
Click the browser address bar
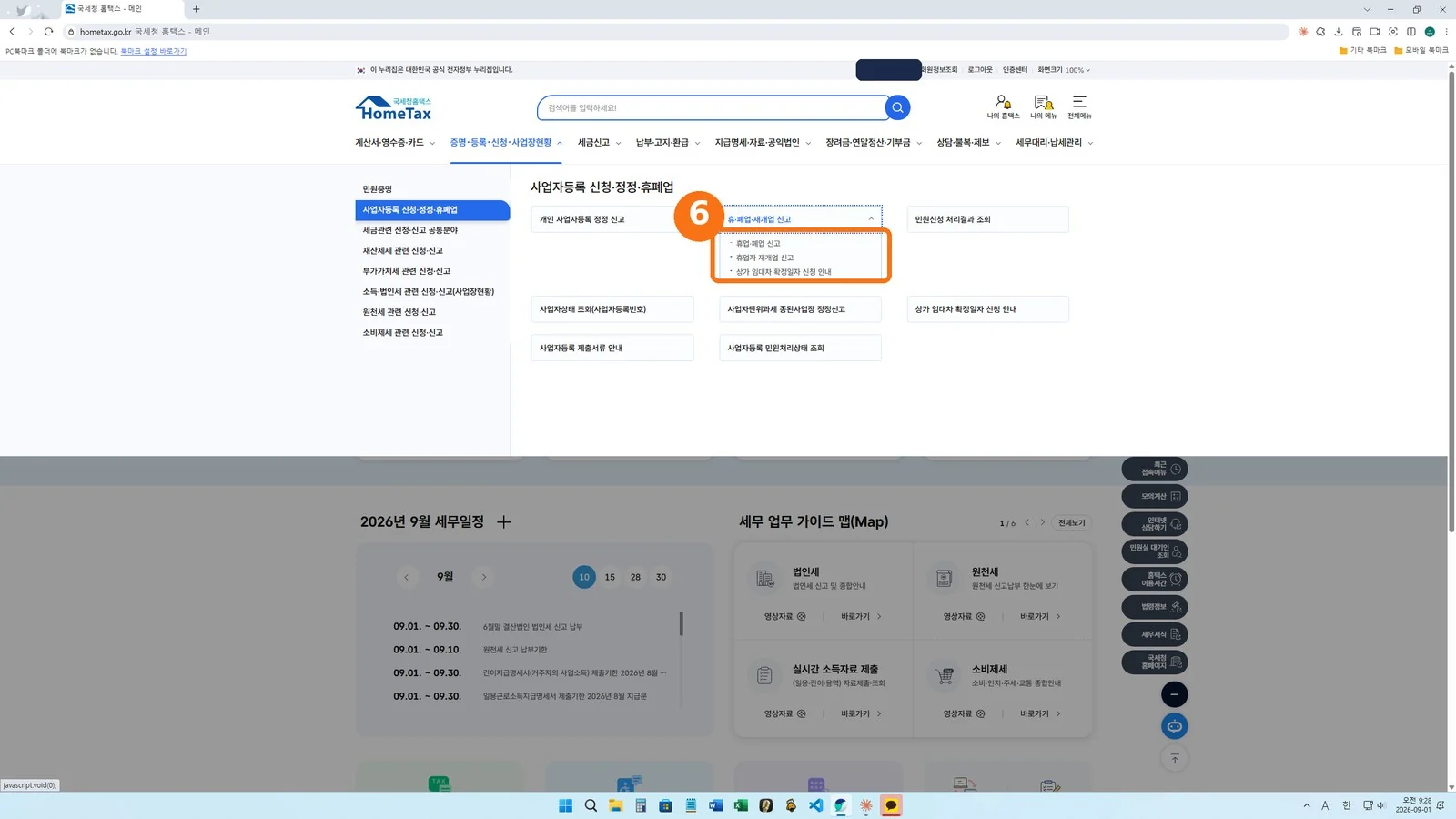tap(677, 31)
